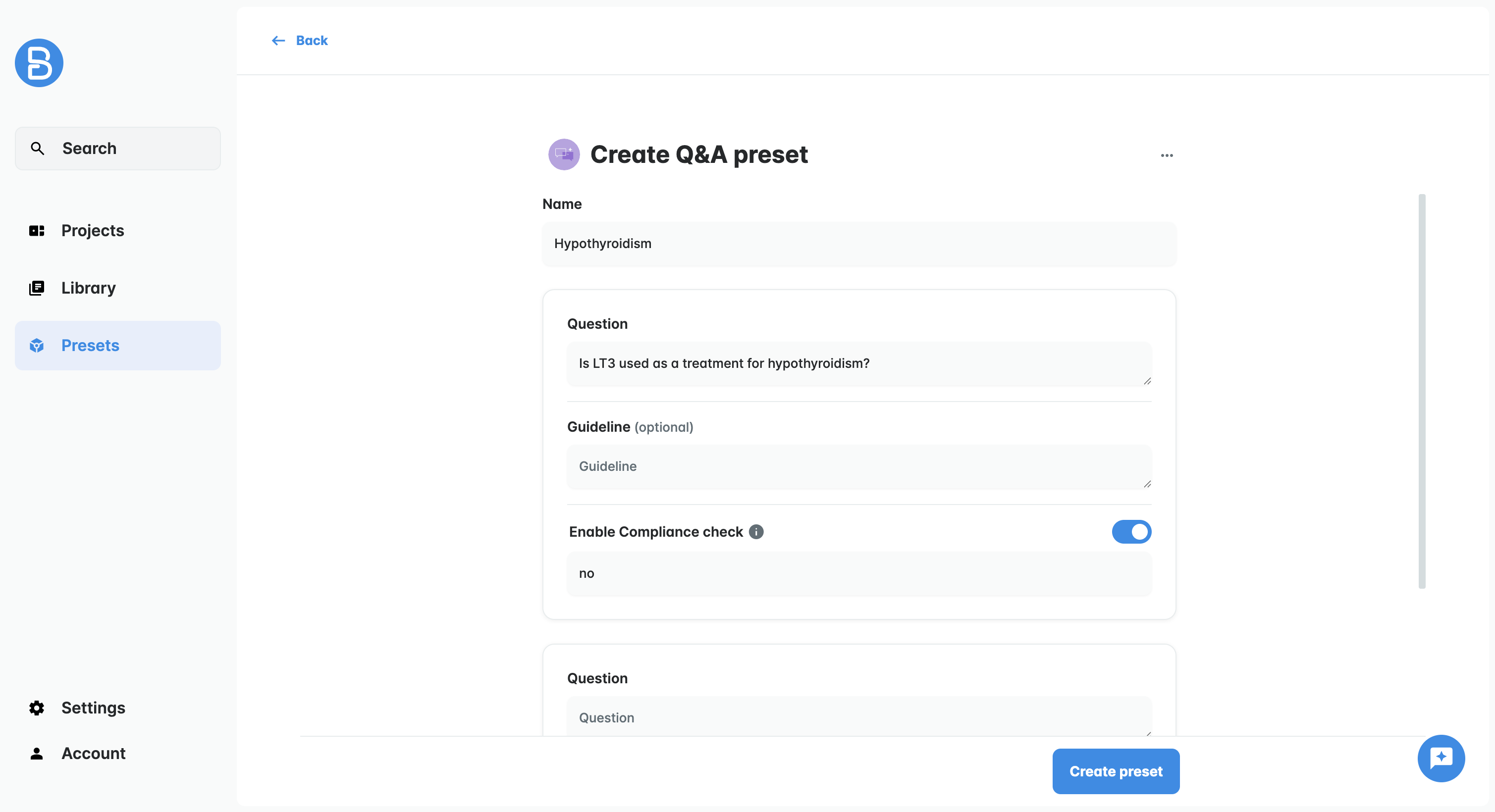Viewport: 1495px width, 812px height.
Task: Click the compliance check info icon
Action: [x=755, y=532]
